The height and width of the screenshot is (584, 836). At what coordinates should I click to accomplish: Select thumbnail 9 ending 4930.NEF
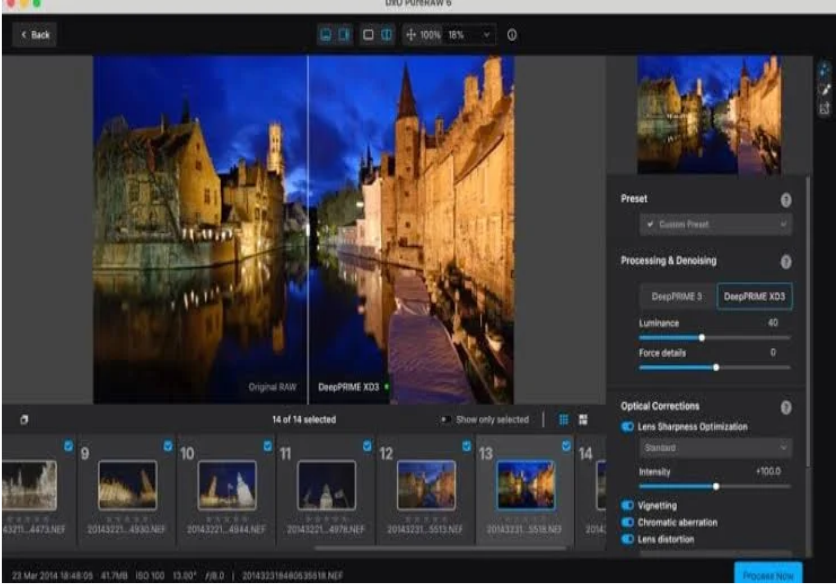coord(127,485)
